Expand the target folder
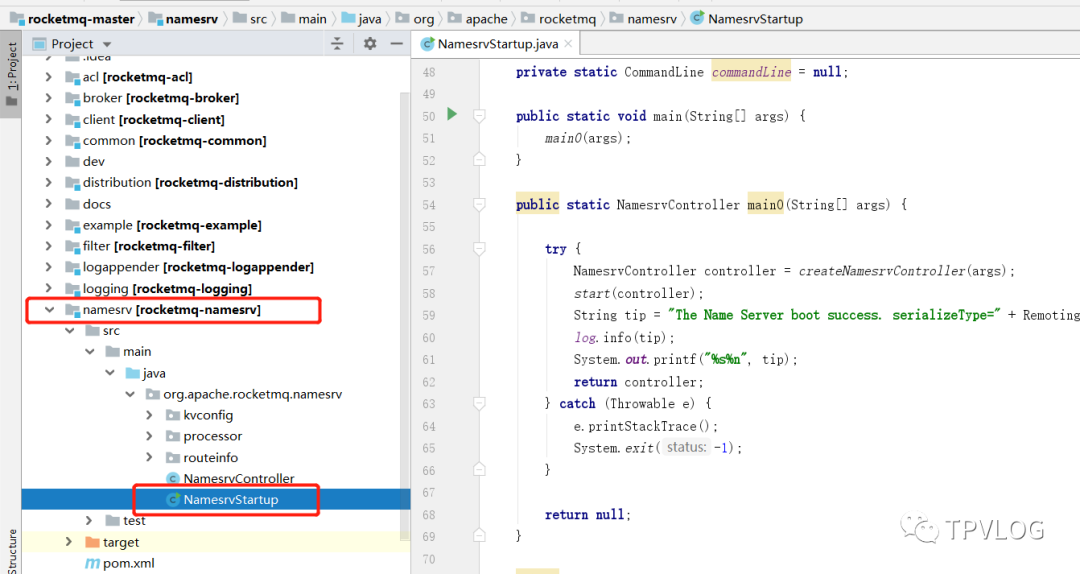Image resolution: width=1080 pixels, height=574 pixels. click(68, 542)
